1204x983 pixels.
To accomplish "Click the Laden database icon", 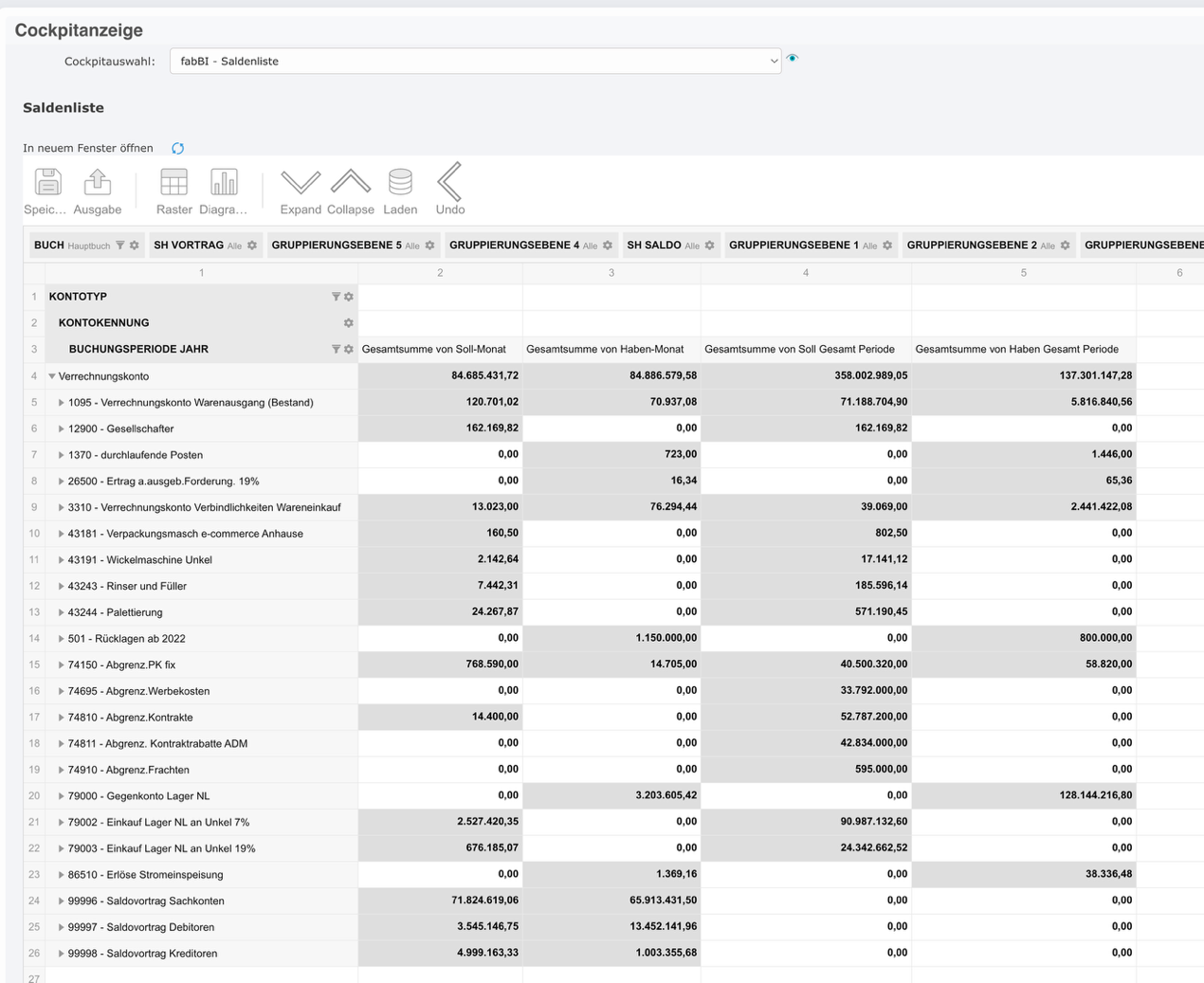I will tap(400, 182).
